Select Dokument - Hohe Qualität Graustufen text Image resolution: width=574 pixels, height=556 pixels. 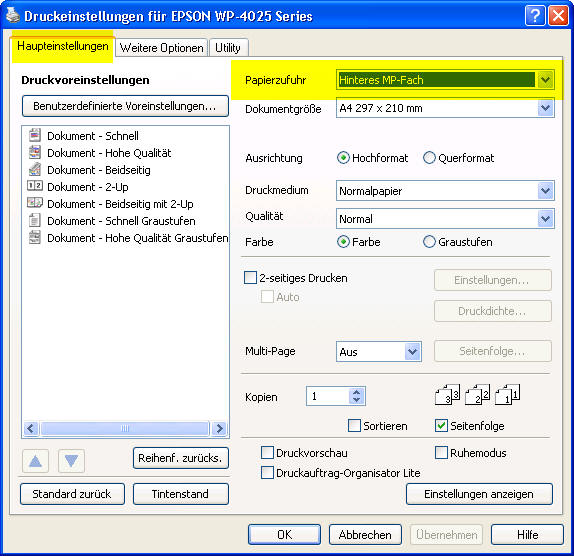click(x=138, y=238)
